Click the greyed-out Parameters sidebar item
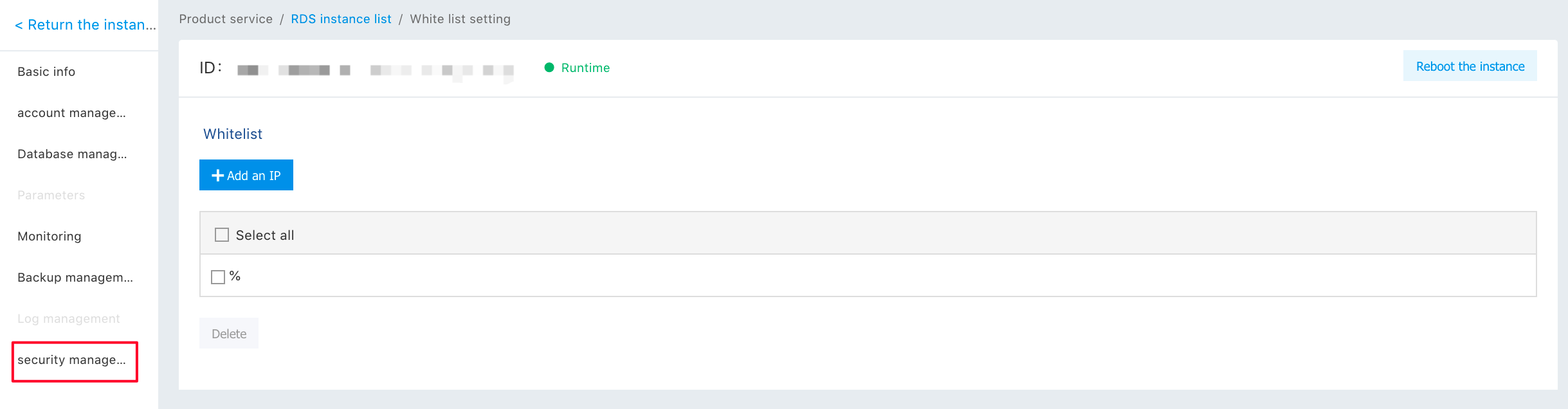This screenshot has height=409, width=1568. click(x=51, y=195)
